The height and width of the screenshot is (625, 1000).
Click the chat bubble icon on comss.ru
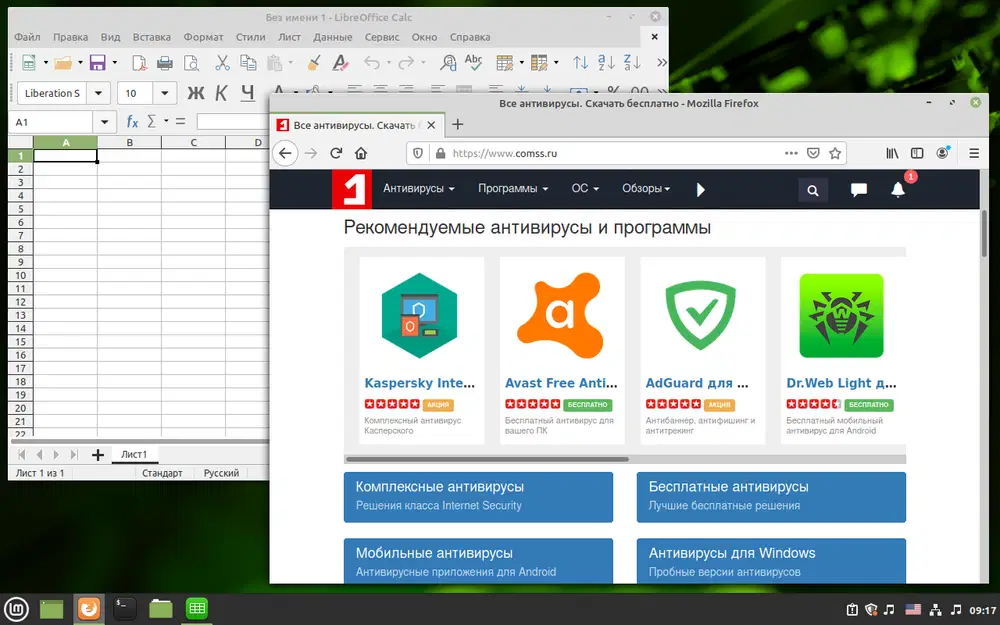858,189
